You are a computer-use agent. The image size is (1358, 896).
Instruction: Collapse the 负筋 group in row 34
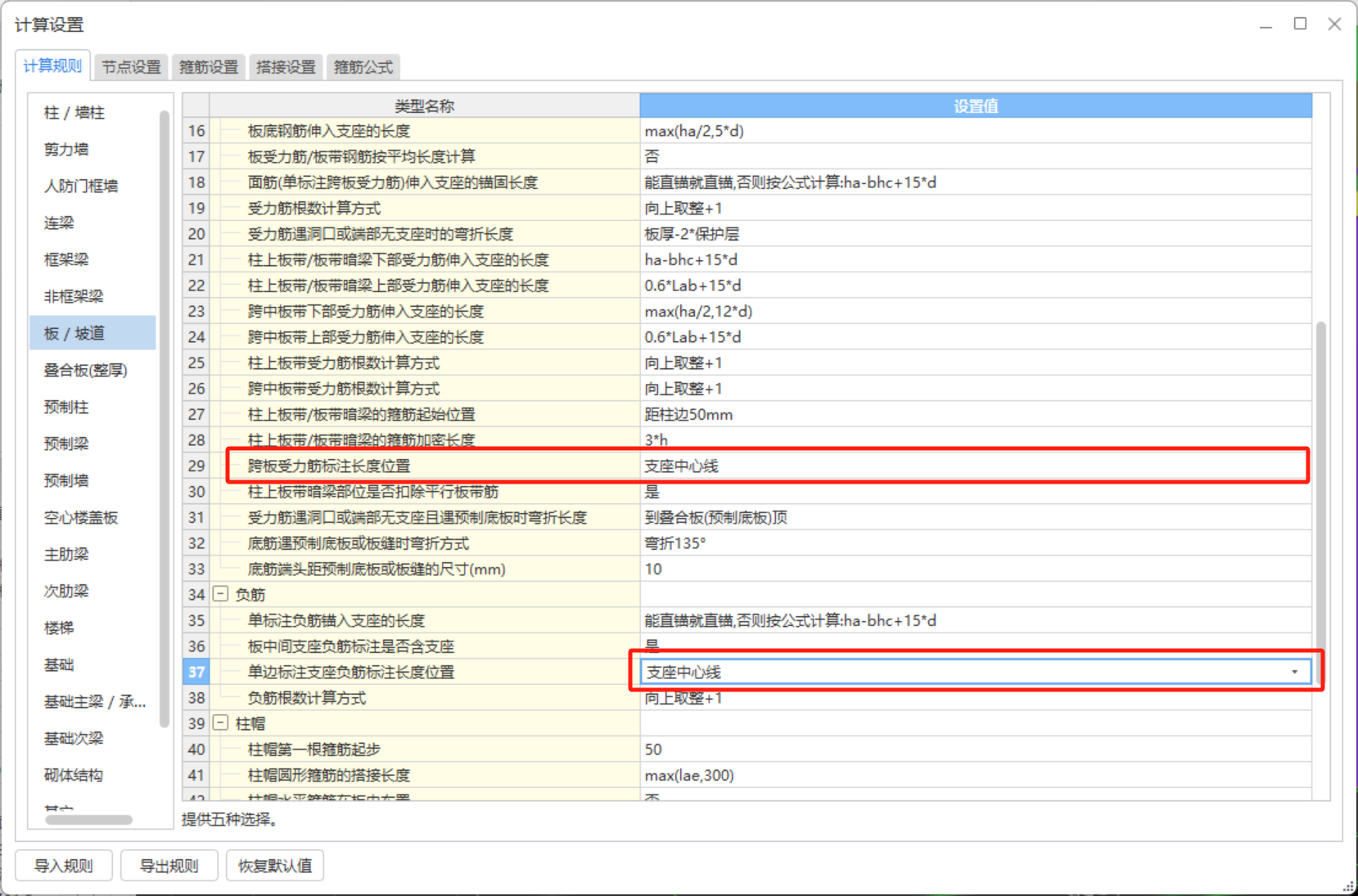click(220, 594)
